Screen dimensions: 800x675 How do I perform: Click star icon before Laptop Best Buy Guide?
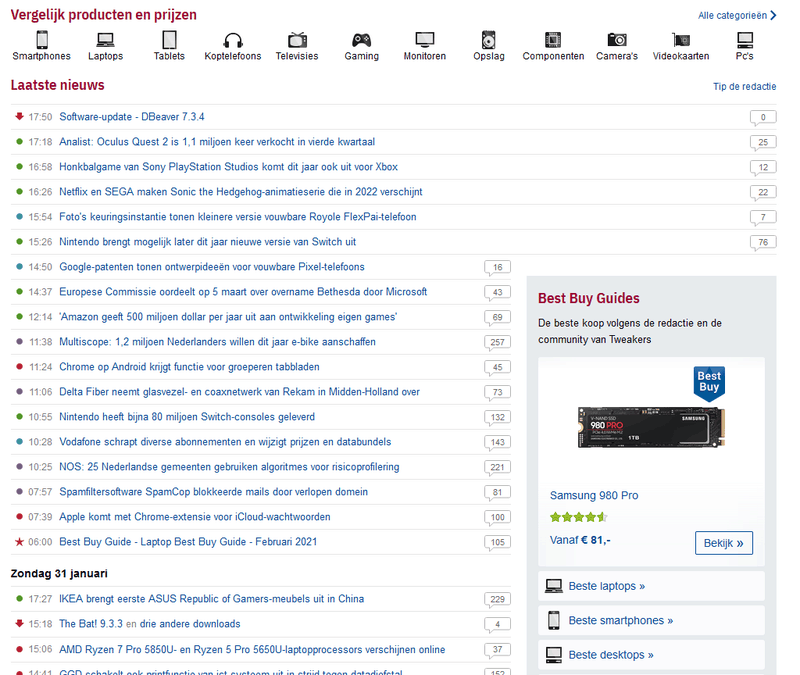[19, 542]
